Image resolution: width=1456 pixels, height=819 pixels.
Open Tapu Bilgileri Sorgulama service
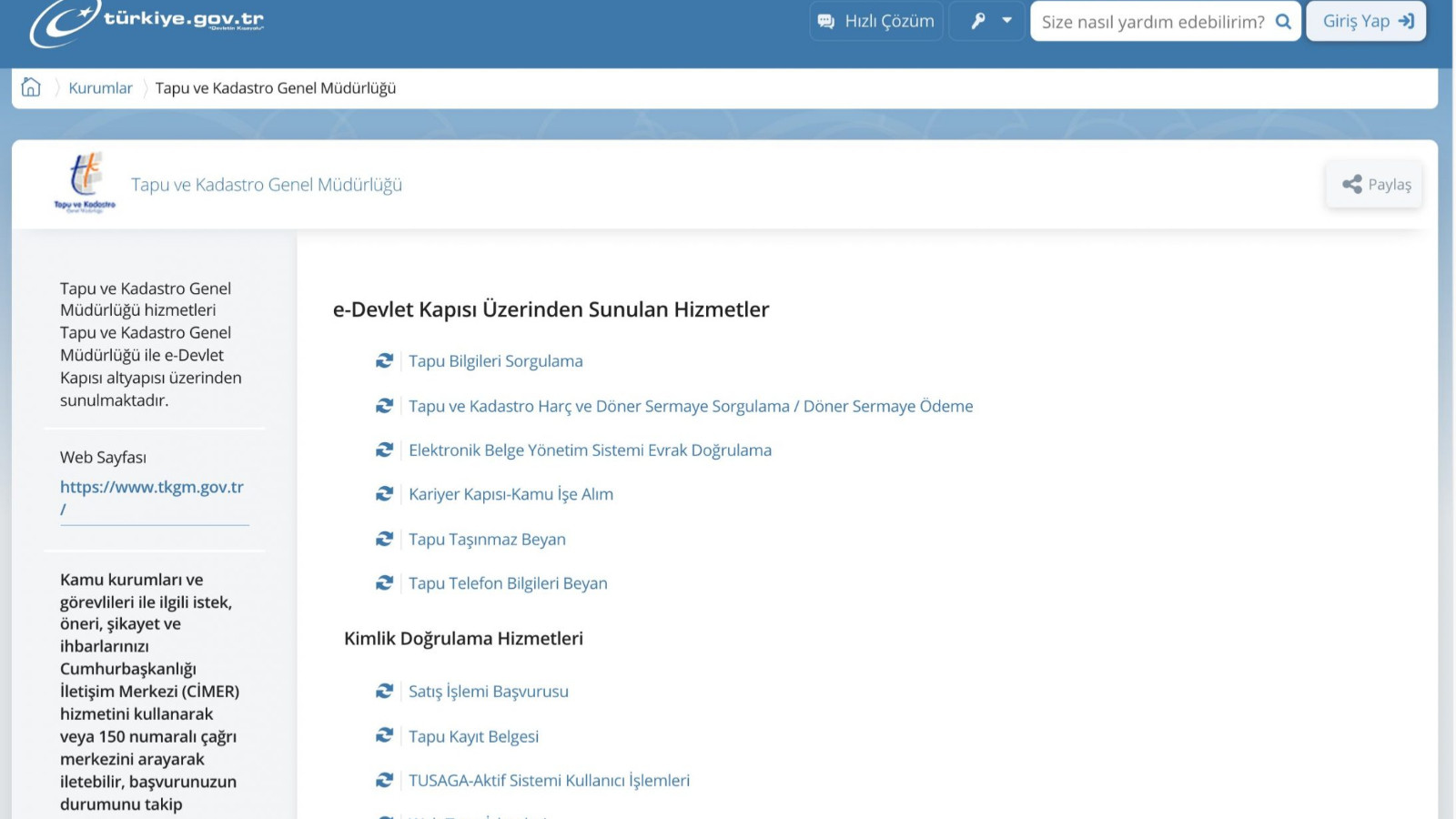[x=495, y=361]
